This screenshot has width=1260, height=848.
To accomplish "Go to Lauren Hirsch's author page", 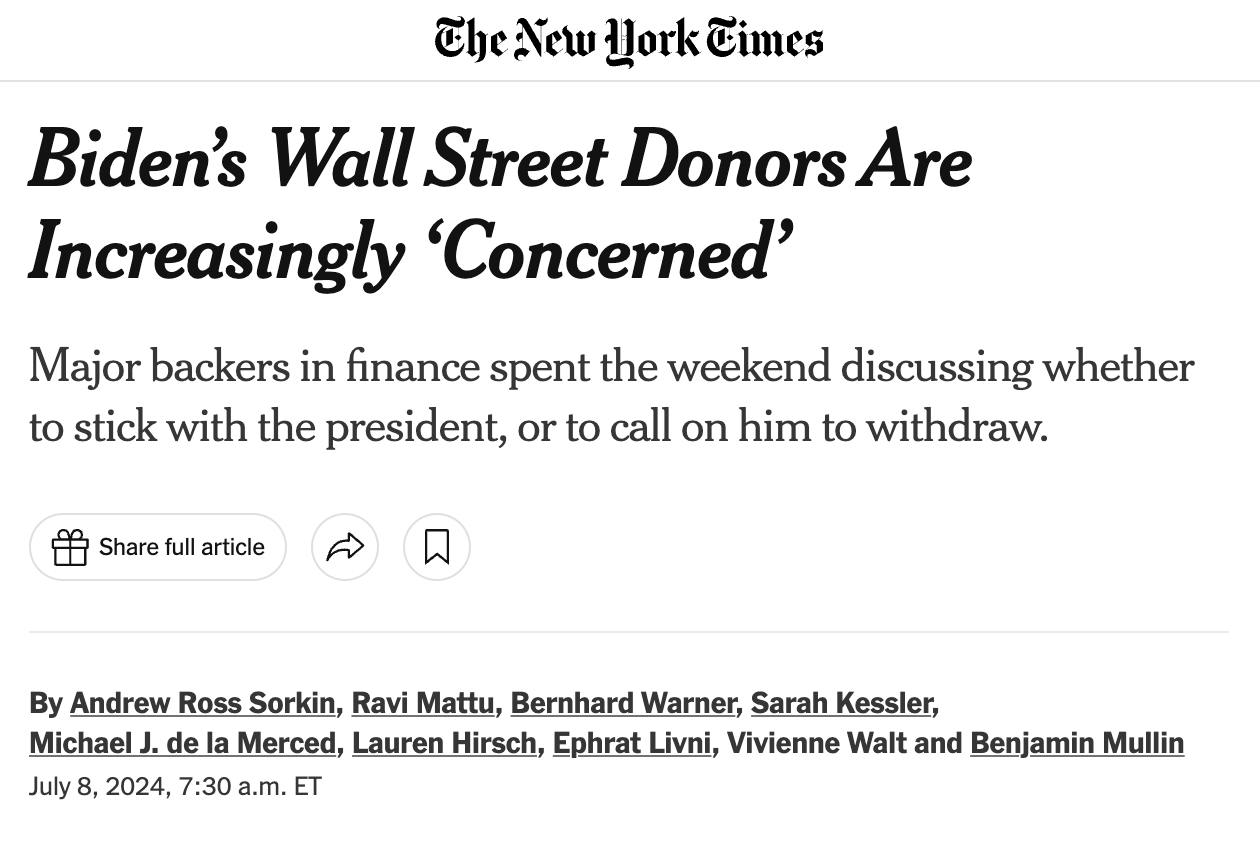I will (x=444, y=743).
